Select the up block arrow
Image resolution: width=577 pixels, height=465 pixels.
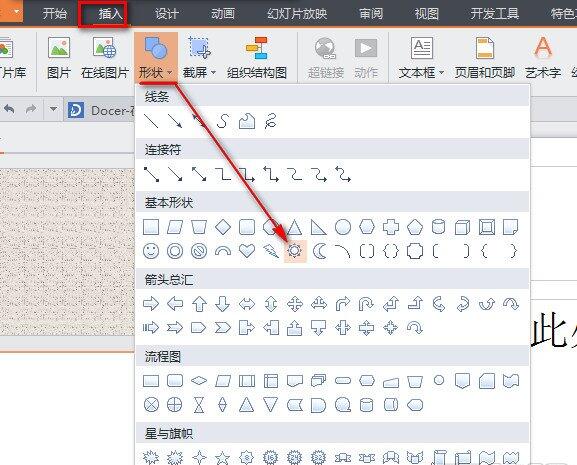click(x=199, y=304)
